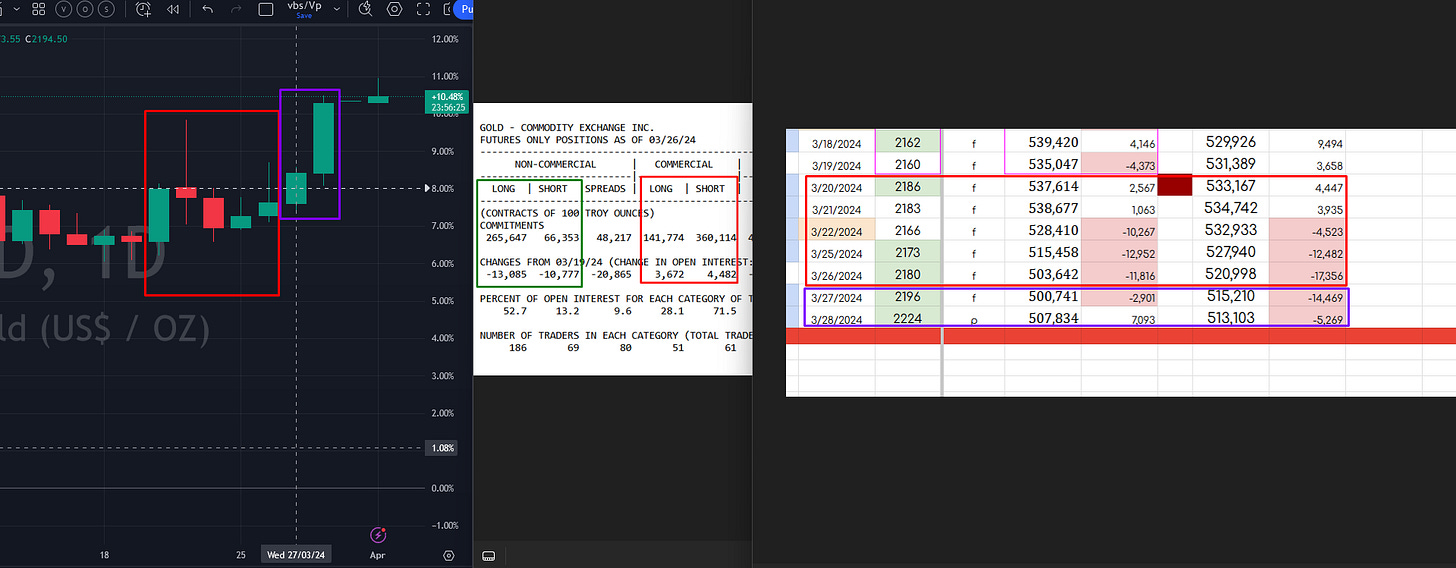This screenshot has height=568, width=1456.
Task: Start bar replay mode
Action: tap(172, 9)
